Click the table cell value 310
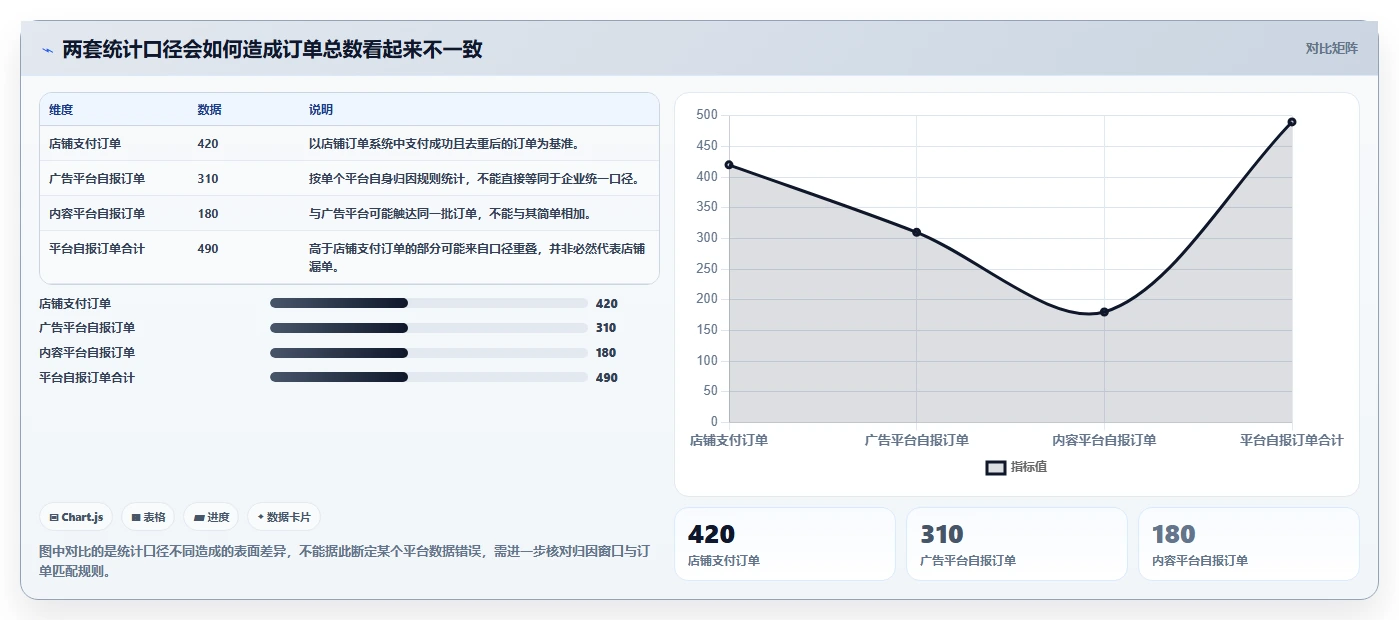The height and width of the screenshot is (620, 1399). 208,179
